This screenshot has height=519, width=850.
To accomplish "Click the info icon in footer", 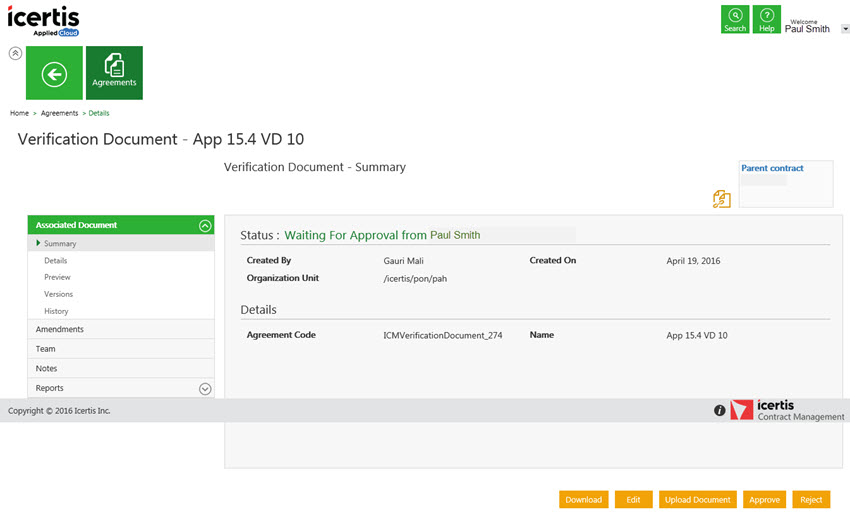I will [719, 410].
